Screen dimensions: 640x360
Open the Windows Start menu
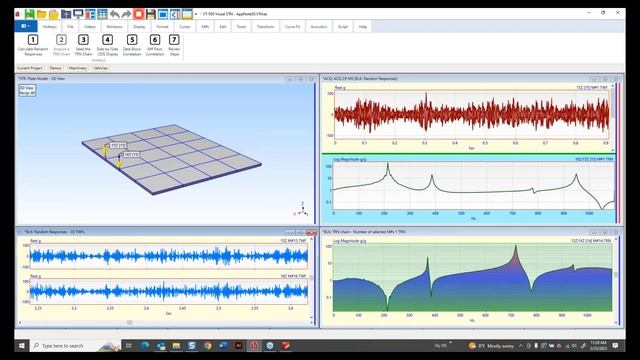[x=22, y=346]
